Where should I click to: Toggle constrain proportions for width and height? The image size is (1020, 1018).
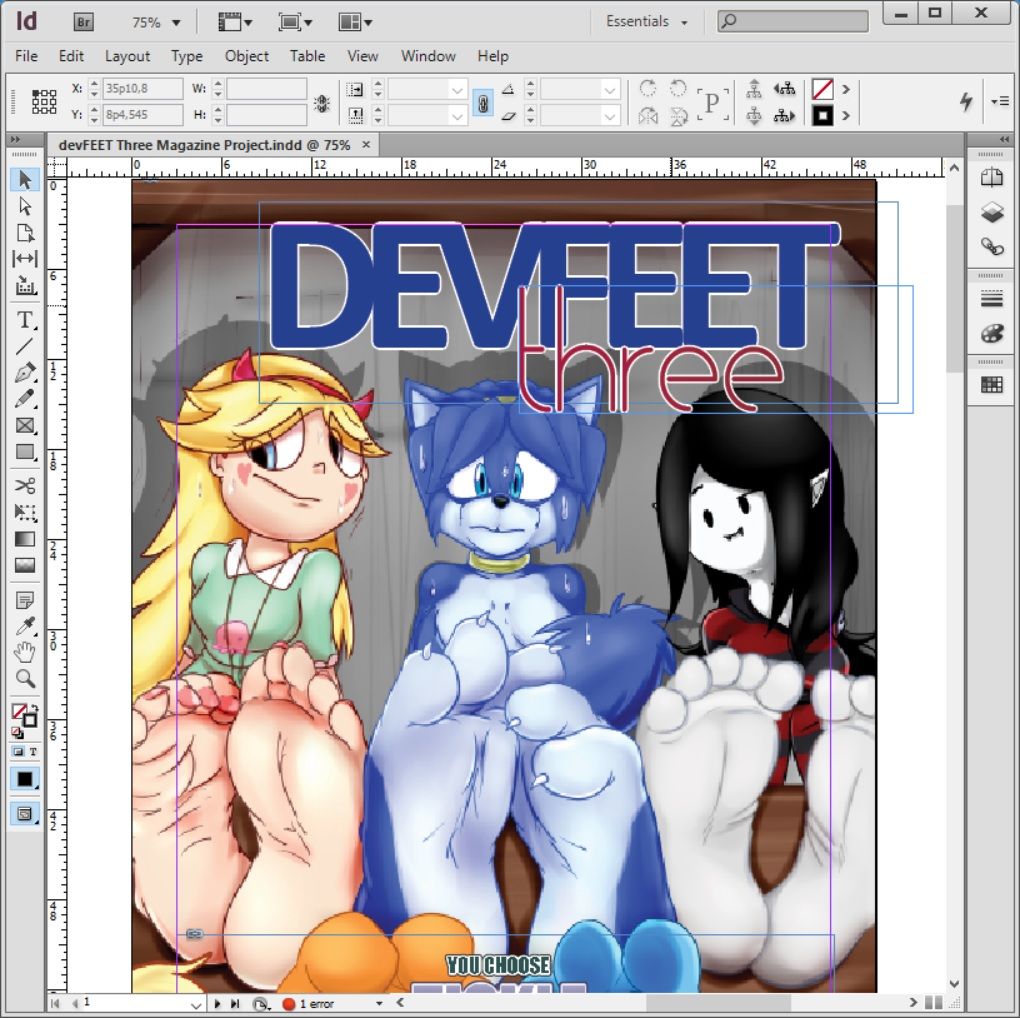point(322,103)
